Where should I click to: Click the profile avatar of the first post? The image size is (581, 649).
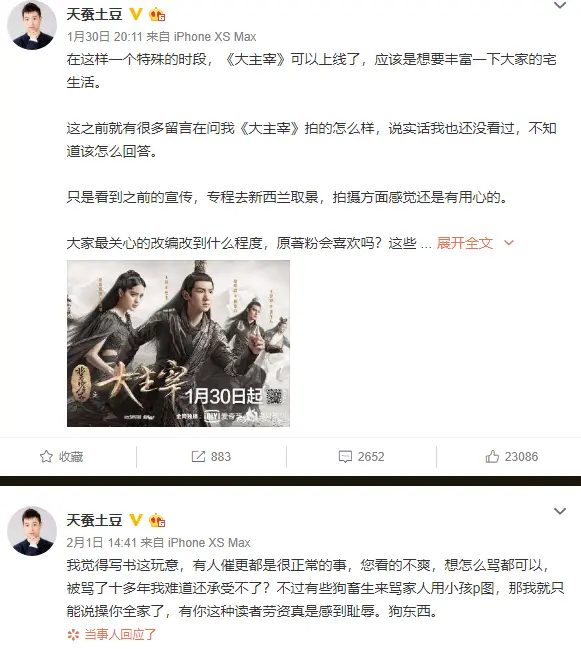pyautogui.click(x=32, y=25)
